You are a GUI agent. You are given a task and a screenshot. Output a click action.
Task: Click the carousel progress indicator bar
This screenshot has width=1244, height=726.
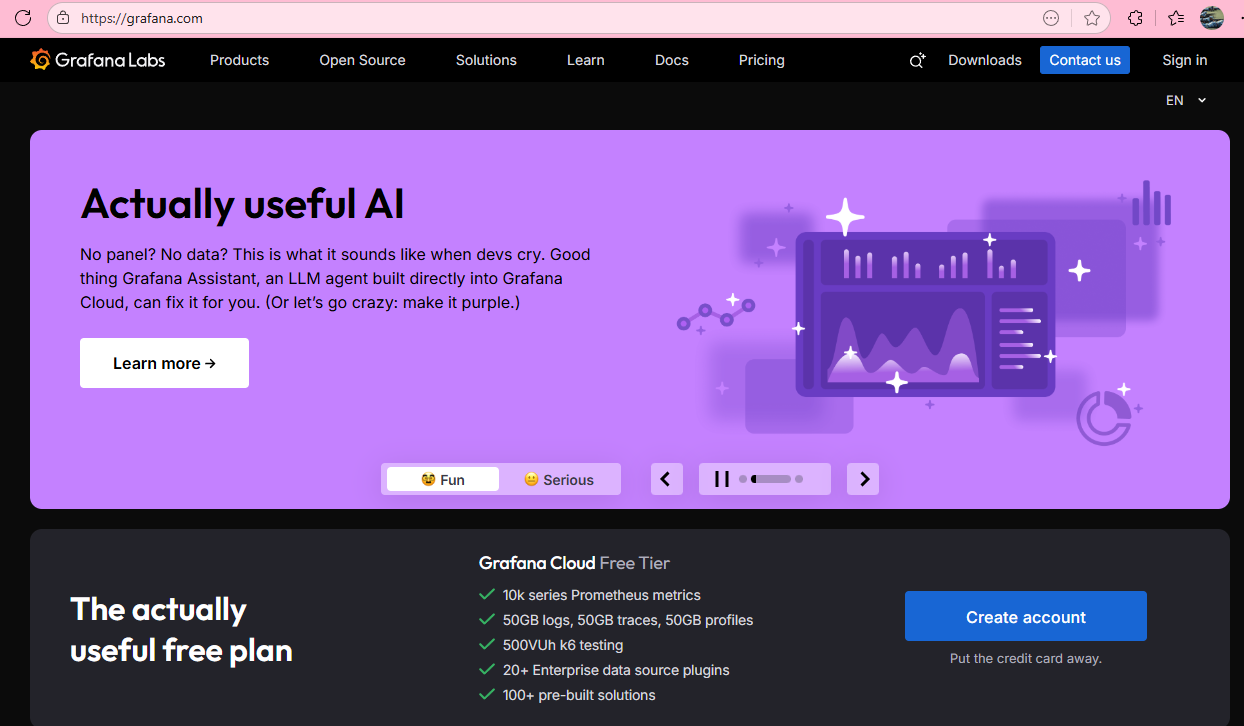771,479
